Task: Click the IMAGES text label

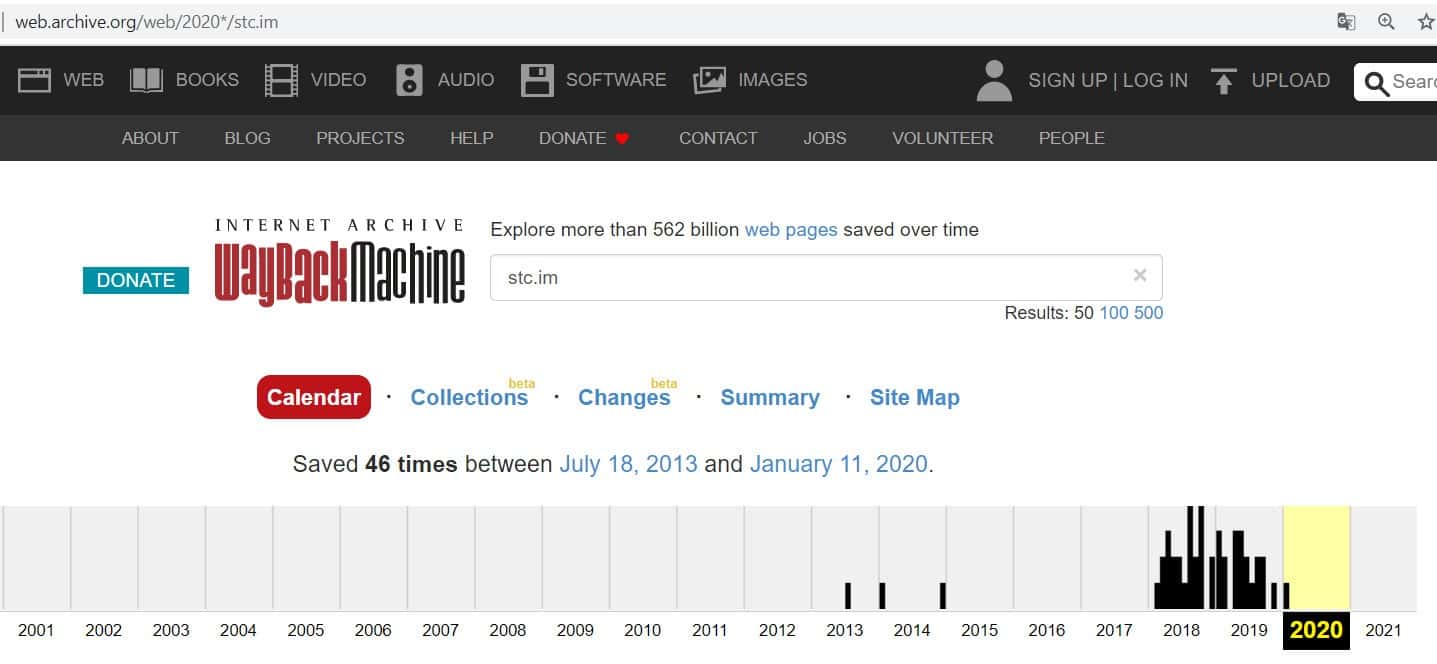Action: click(772, 80)
